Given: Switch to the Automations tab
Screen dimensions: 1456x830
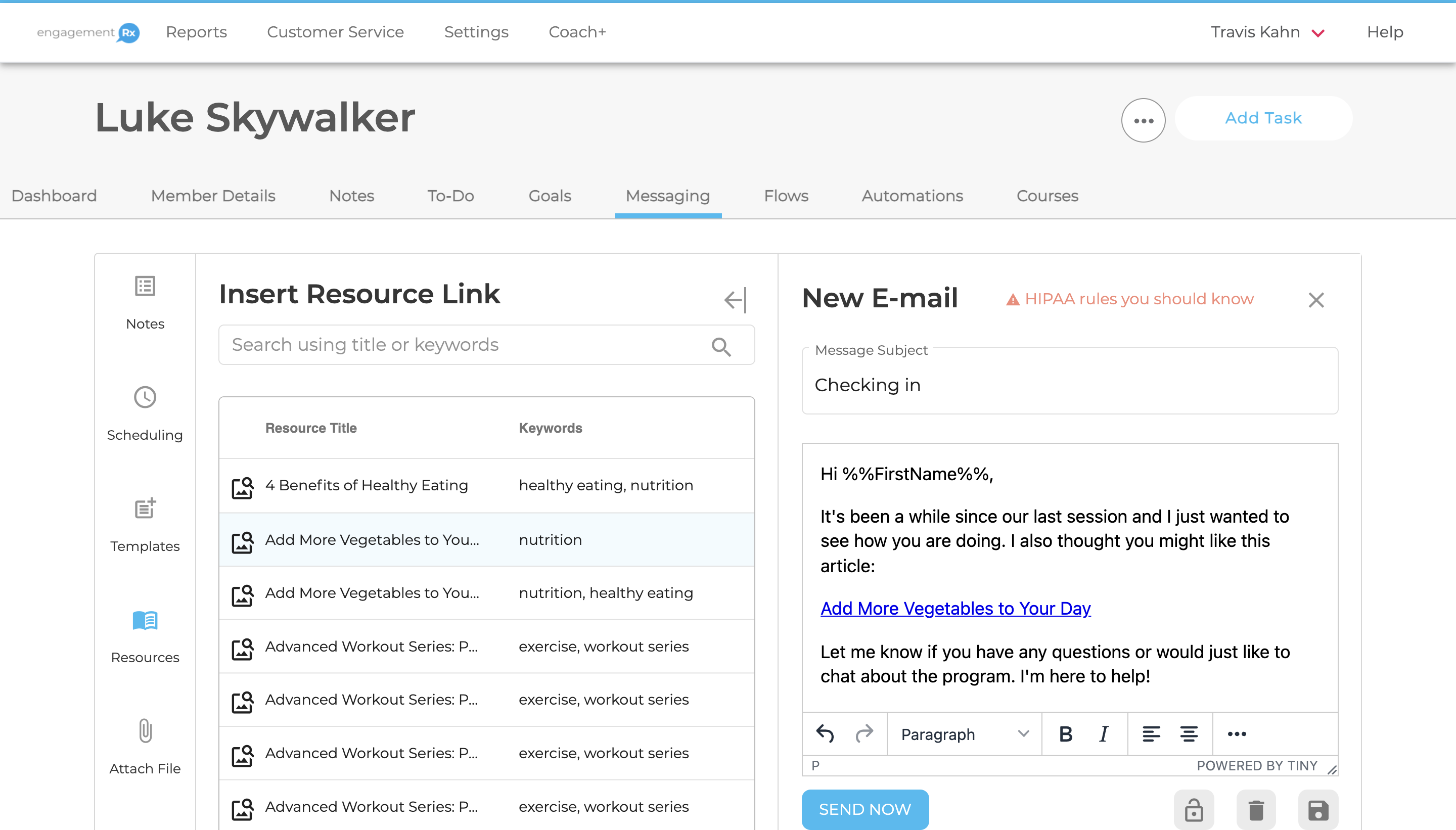Looking at the screenshot, I should click(912, 196).
